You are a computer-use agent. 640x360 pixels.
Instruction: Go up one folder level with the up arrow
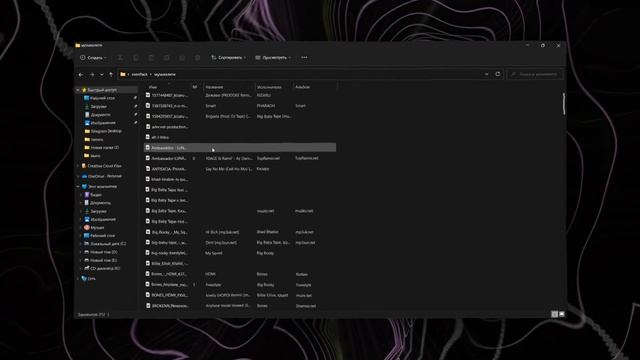pyautogui.click(x=111, y=74)
